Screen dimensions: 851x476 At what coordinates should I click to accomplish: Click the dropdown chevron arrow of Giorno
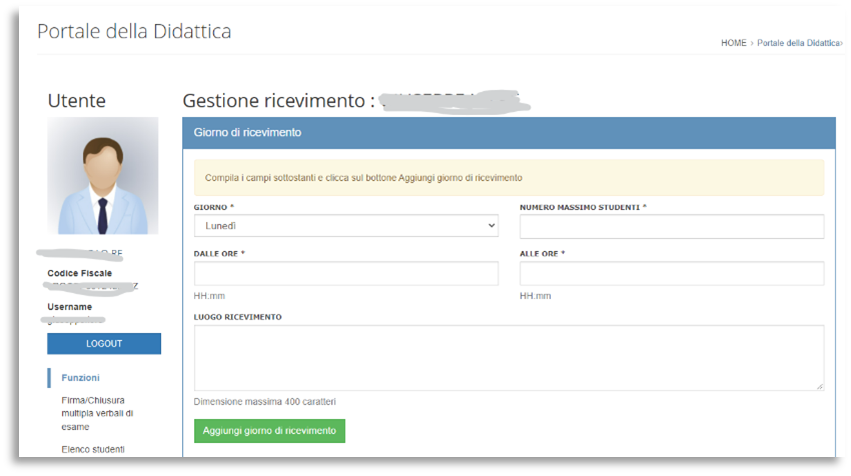click(491, 226)
